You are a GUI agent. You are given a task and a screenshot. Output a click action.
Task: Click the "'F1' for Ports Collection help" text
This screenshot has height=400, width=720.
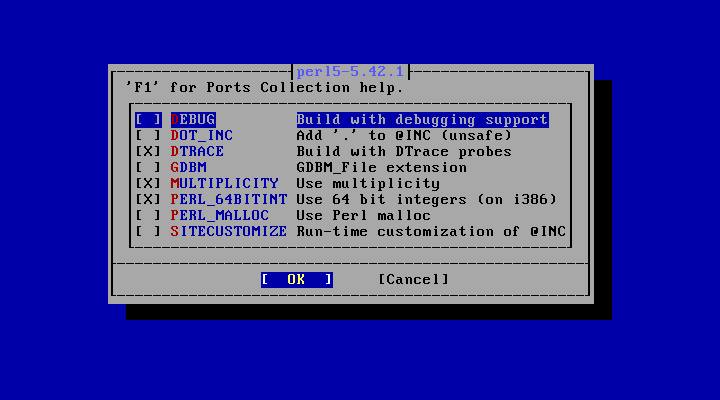(x=265, y=88)
